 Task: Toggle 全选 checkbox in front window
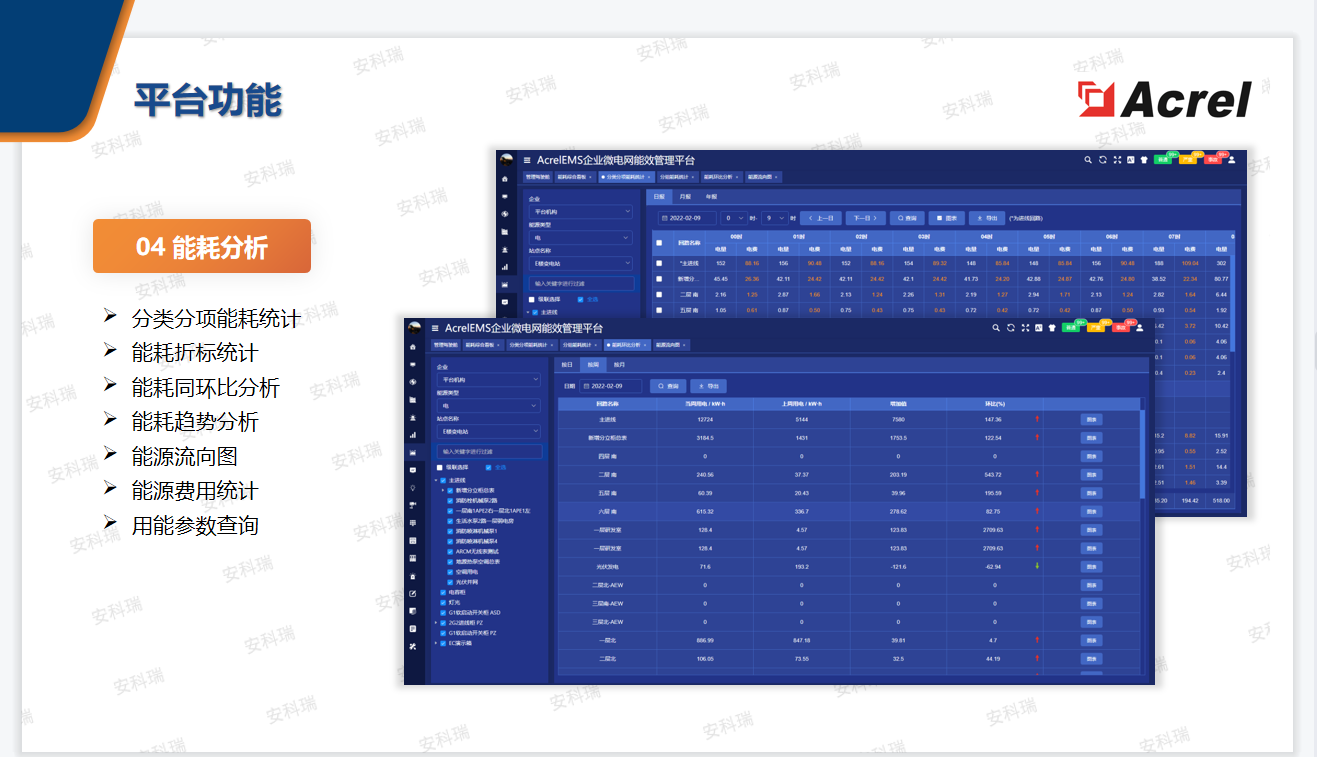(489, 467)
